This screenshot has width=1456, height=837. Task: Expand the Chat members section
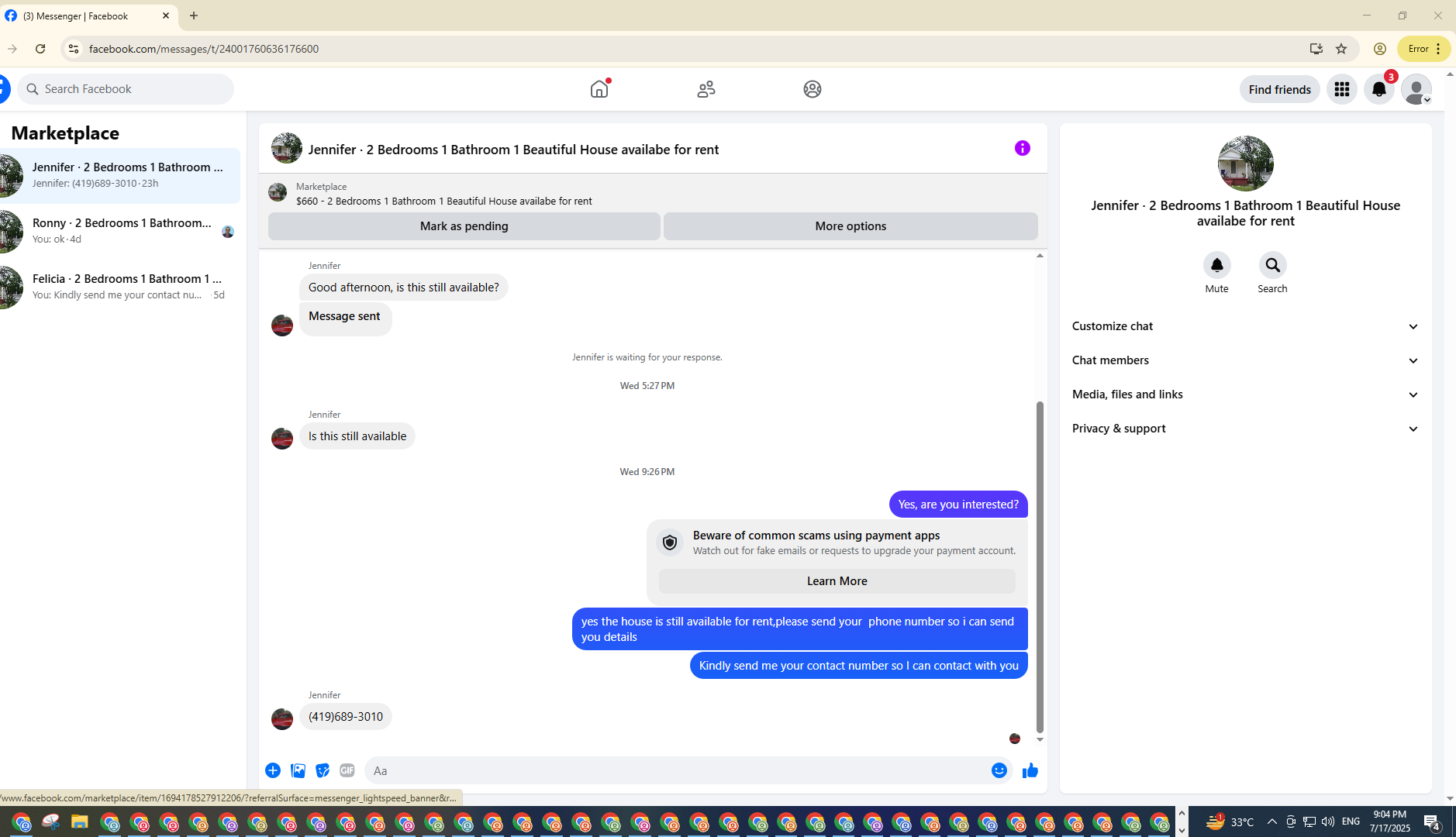click(x=1246, y=360)
